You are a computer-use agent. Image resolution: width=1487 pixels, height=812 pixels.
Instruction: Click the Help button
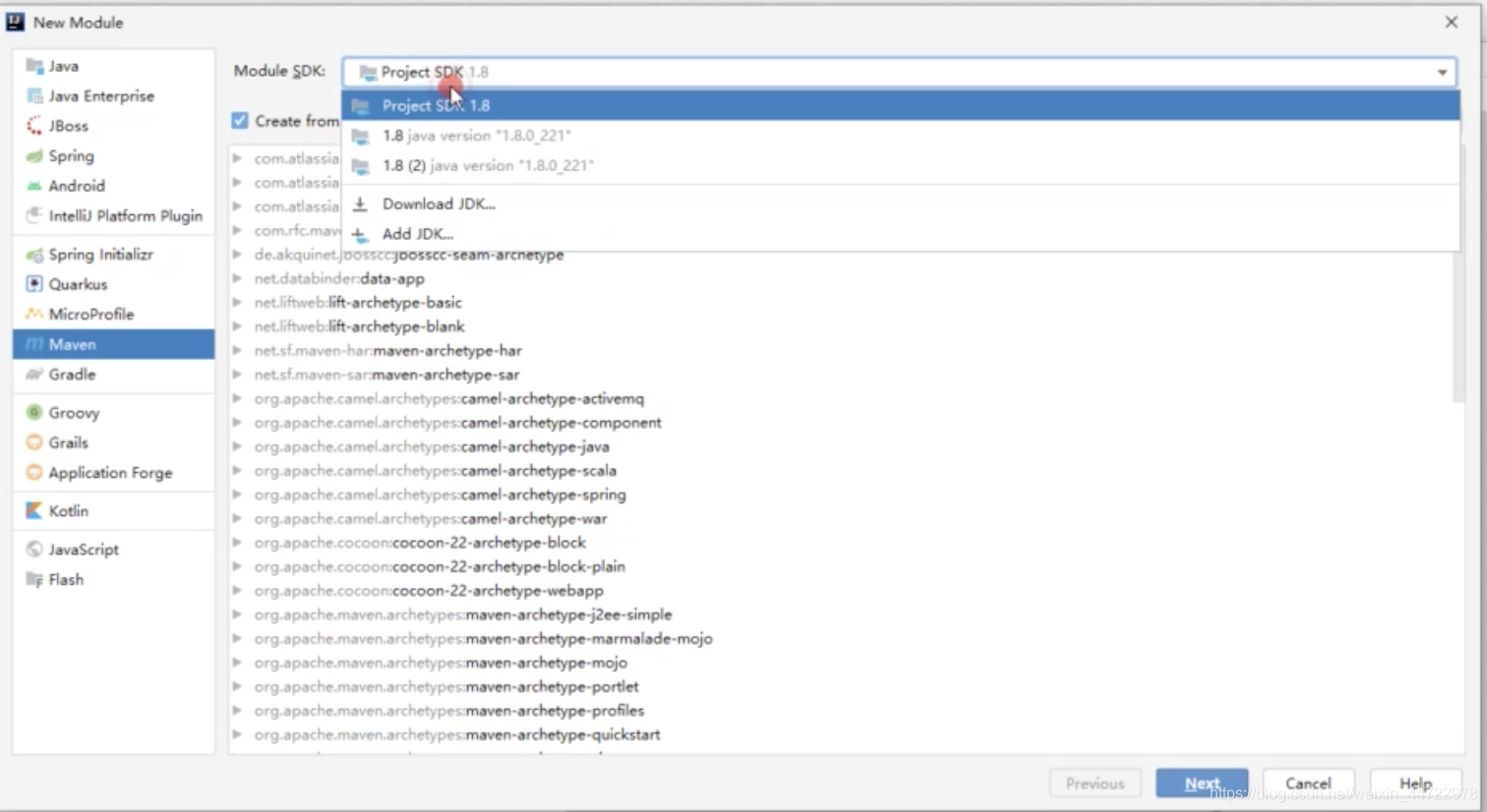click(1415, 783)
